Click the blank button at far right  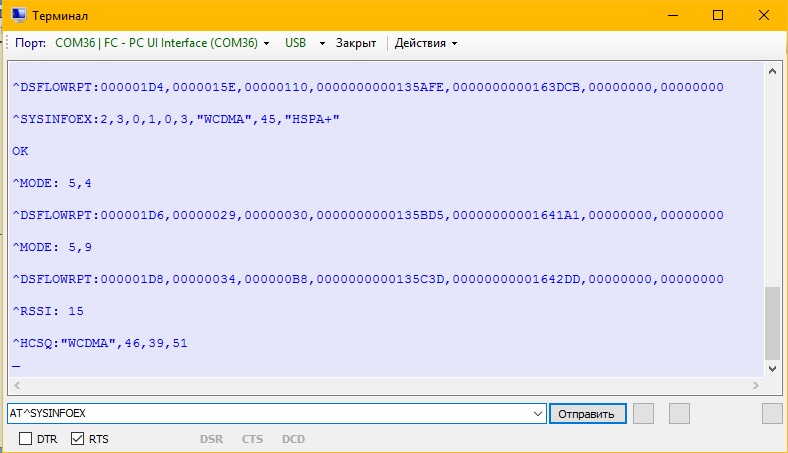[772, 413]
